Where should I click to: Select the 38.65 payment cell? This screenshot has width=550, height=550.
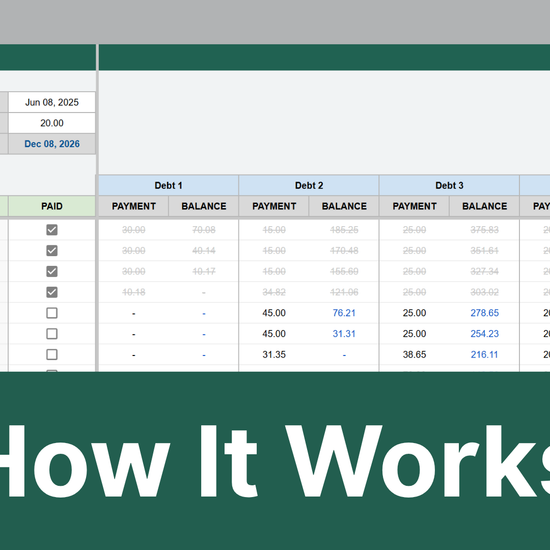pyautogui.click(x=414, y=355)
